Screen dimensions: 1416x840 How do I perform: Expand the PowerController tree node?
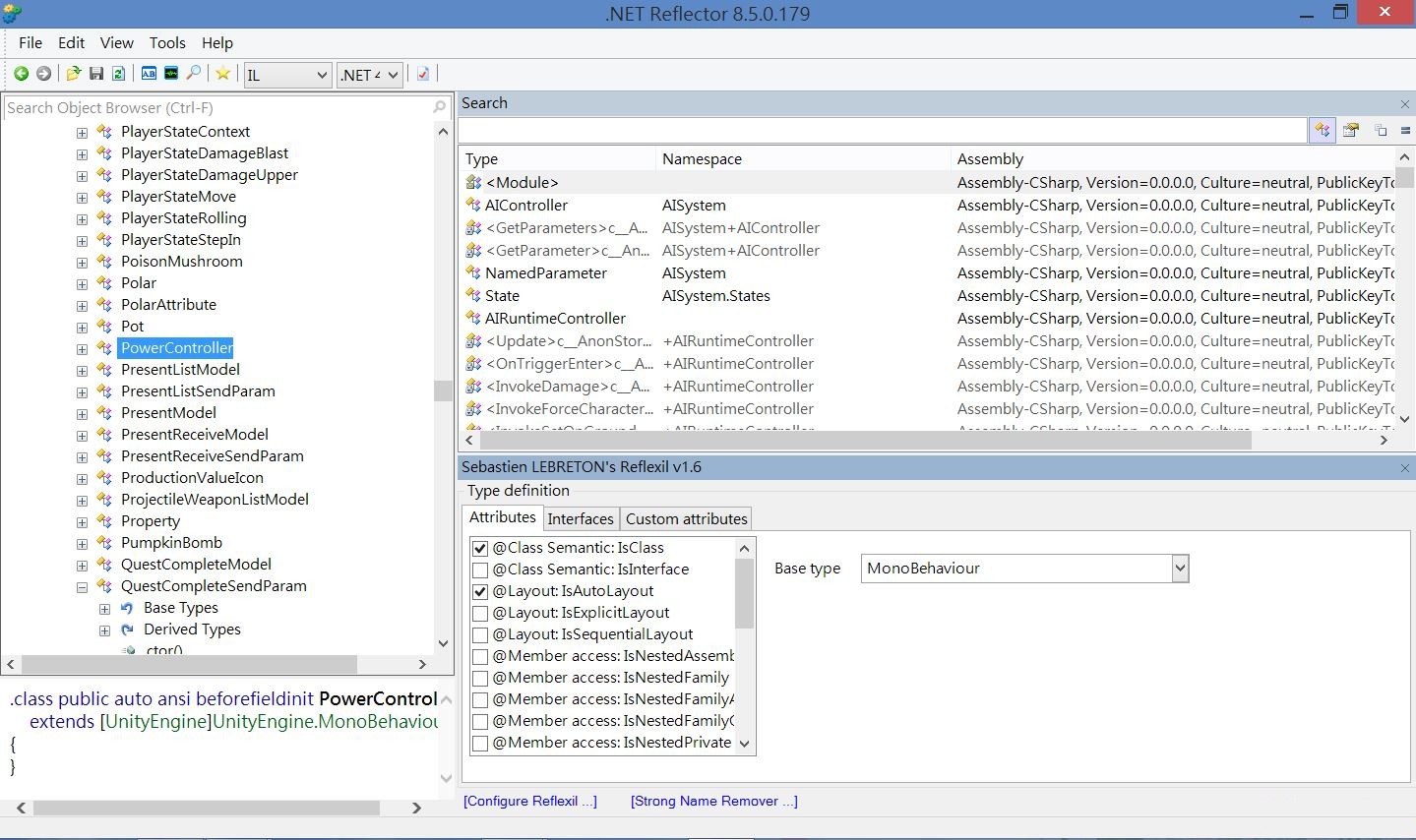pyautogui.click(x=82, y=348)
